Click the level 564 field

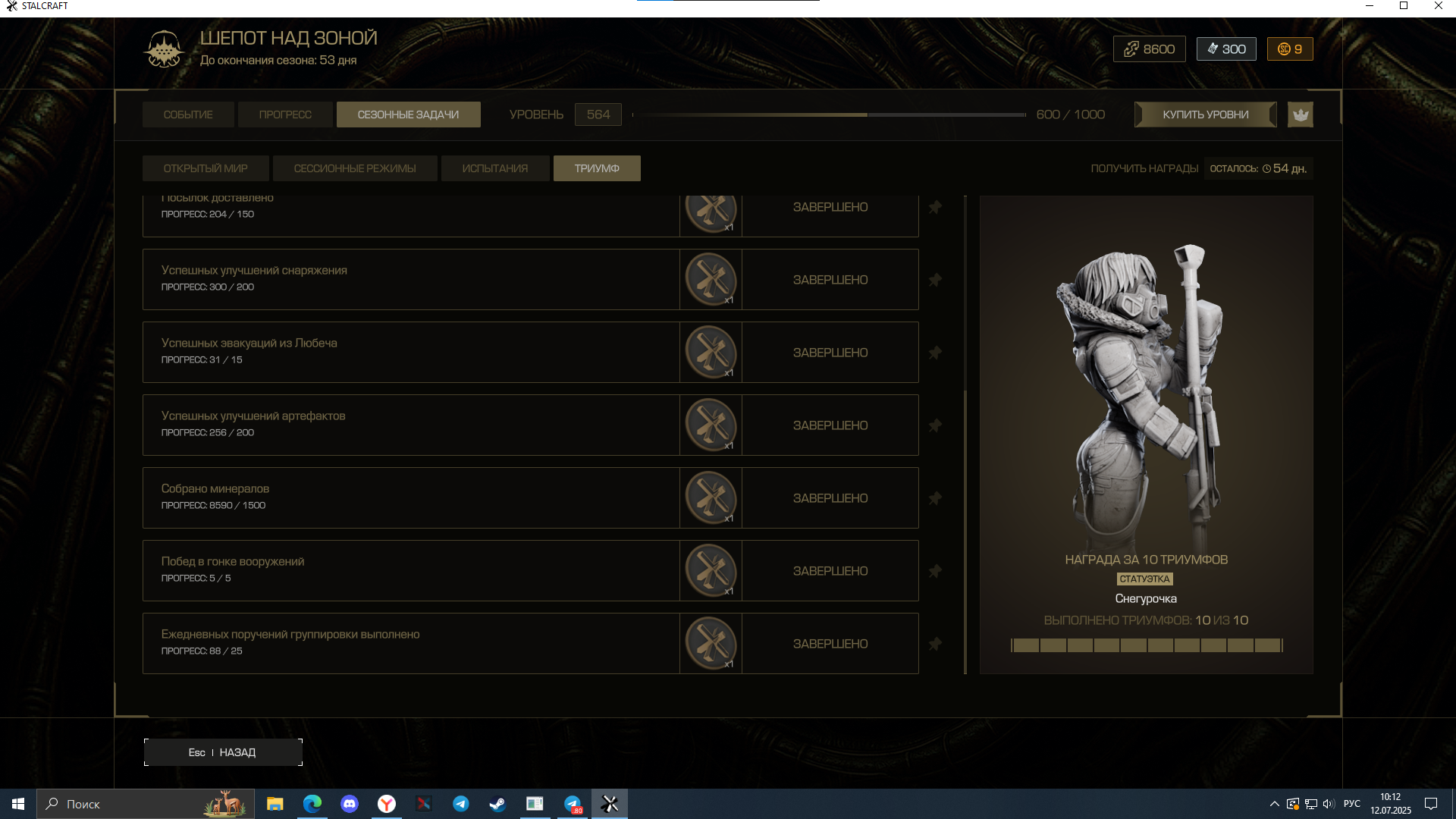(x=598, y=115)
